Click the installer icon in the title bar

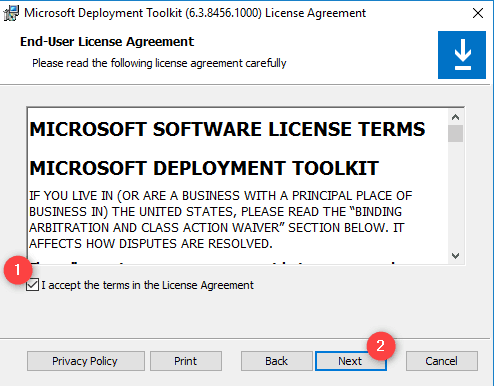[11, 13]
